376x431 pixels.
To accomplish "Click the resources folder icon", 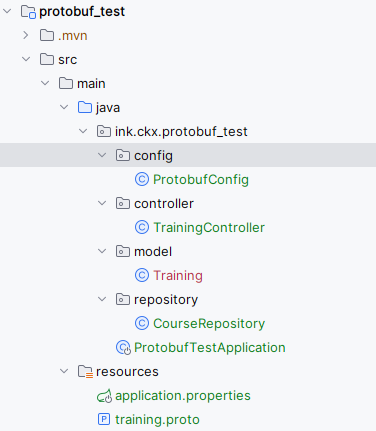I will pyautogui.click(x=85, y=371).
